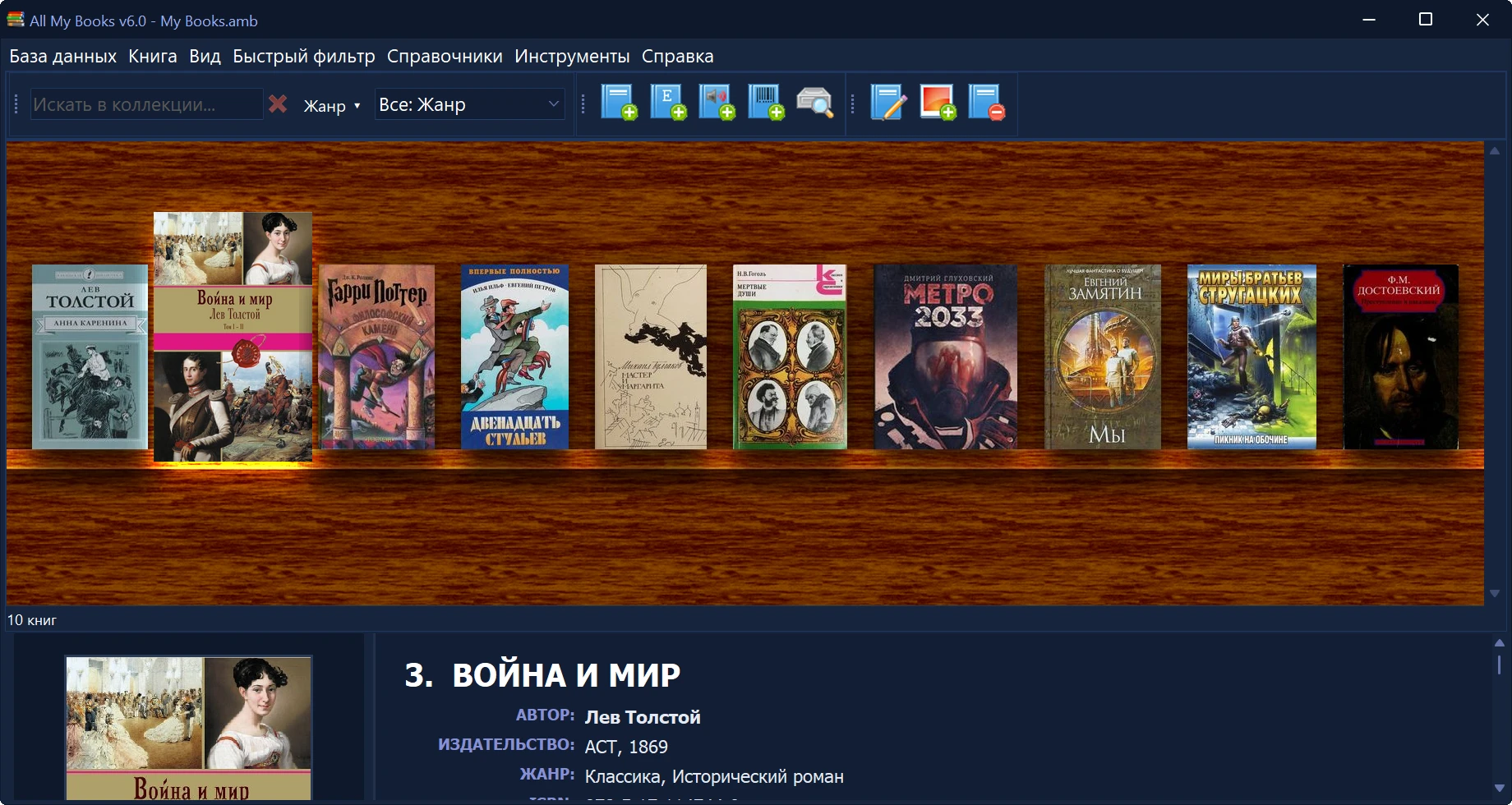Select the Война и мир cover on the shelf
1512x805 pixels.
[233, 337]
